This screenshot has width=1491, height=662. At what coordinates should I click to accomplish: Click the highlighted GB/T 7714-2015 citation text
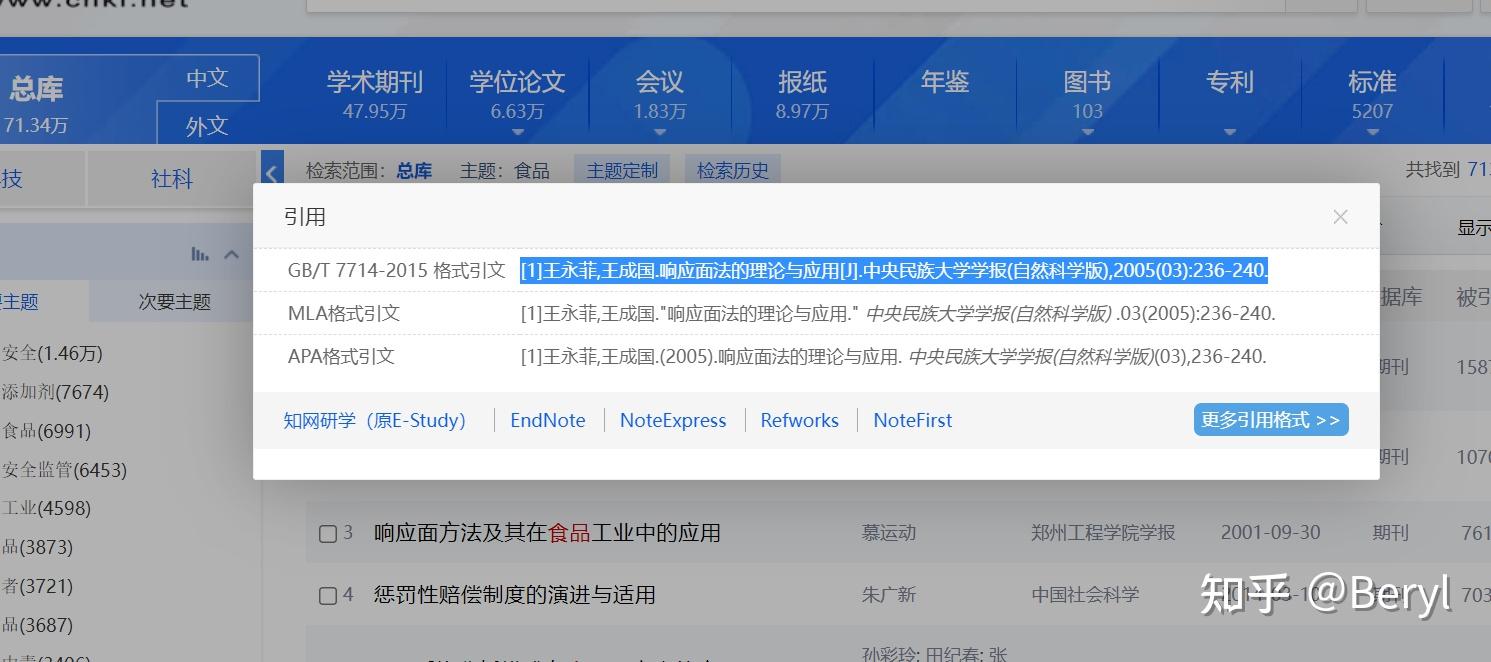[x=894, y=271]
